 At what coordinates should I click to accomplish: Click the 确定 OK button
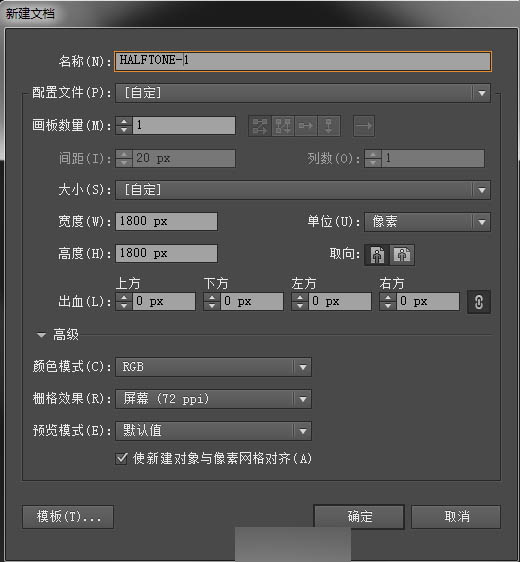point(359,517)
